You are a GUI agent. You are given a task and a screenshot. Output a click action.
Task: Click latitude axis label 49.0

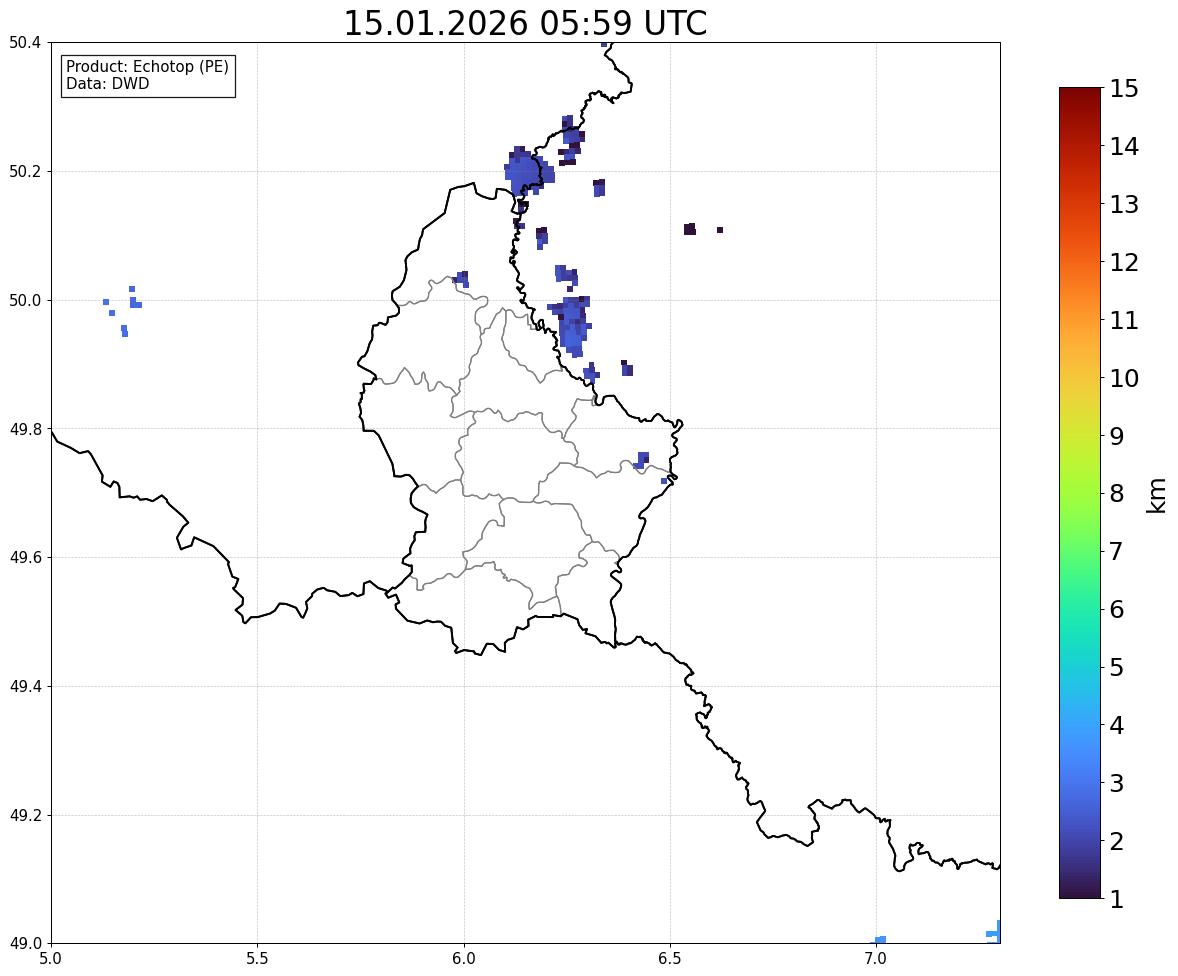[x=25, y=944]
